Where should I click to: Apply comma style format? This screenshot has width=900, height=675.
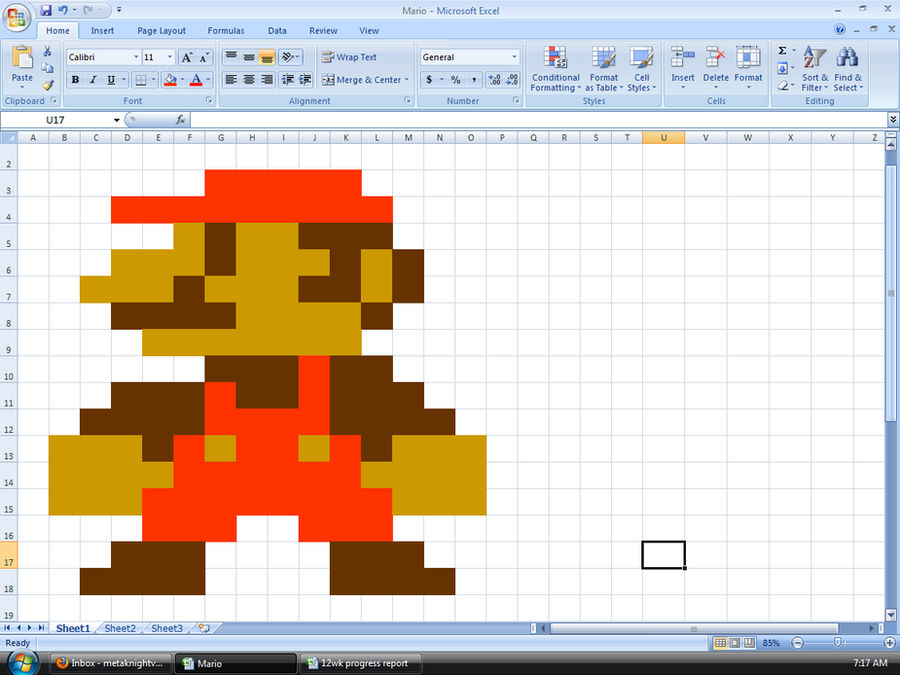[474, 80]
